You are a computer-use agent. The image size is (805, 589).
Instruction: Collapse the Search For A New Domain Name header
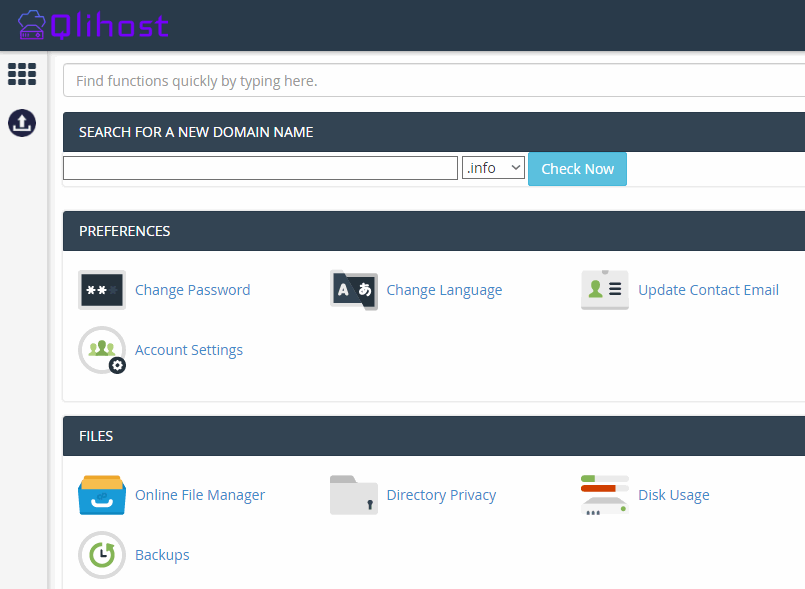tap(434, 132)
